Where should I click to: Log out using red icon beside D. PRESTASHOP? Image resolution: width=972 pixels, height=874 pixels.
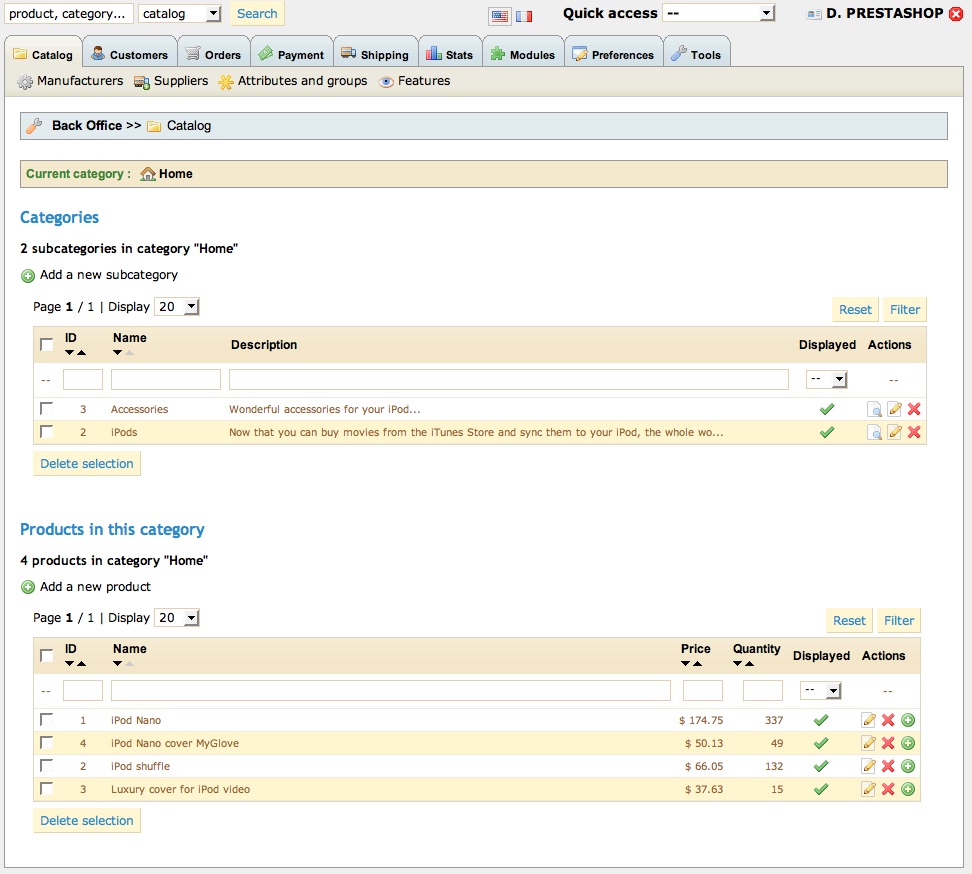click(956, 14)
